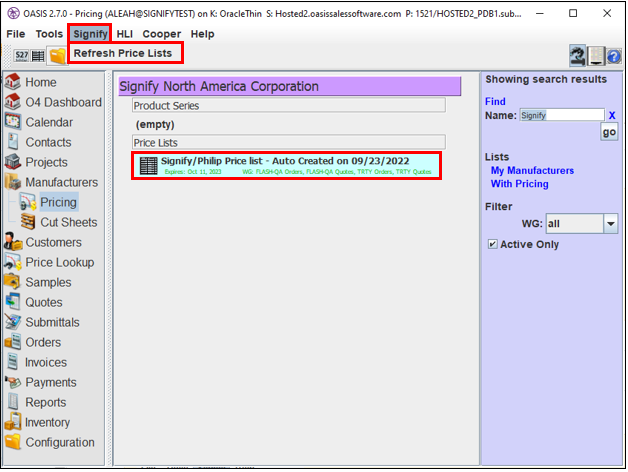Click Refresh Price Lists menu item
The height and width of the screenshot is (472, 628).
tap(123, 52)
